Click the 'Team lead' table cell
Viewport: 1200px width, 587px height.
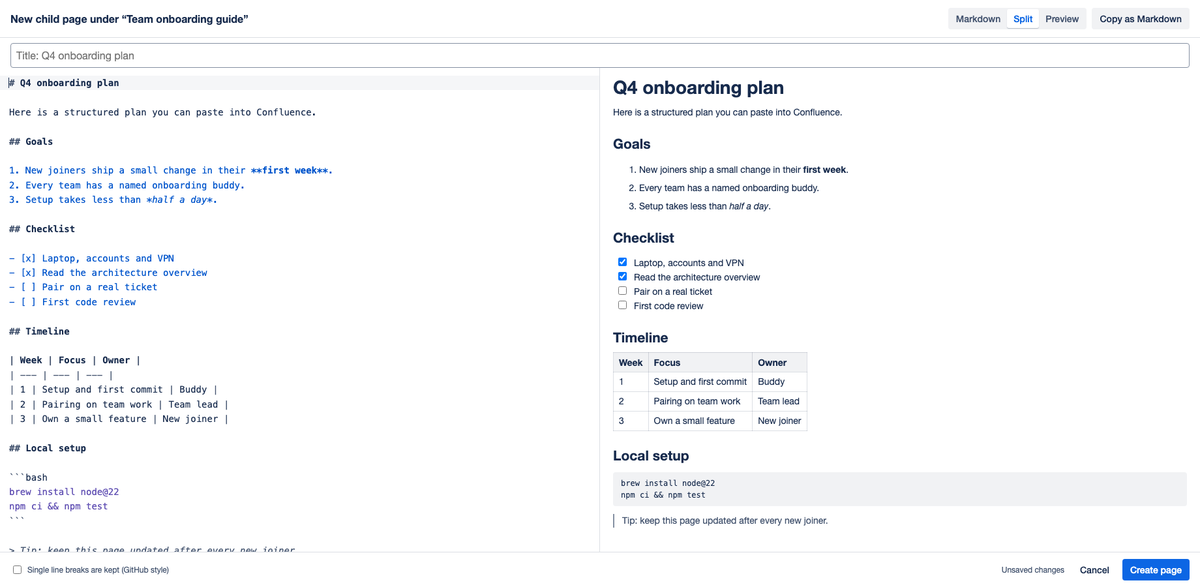[779, 401]
